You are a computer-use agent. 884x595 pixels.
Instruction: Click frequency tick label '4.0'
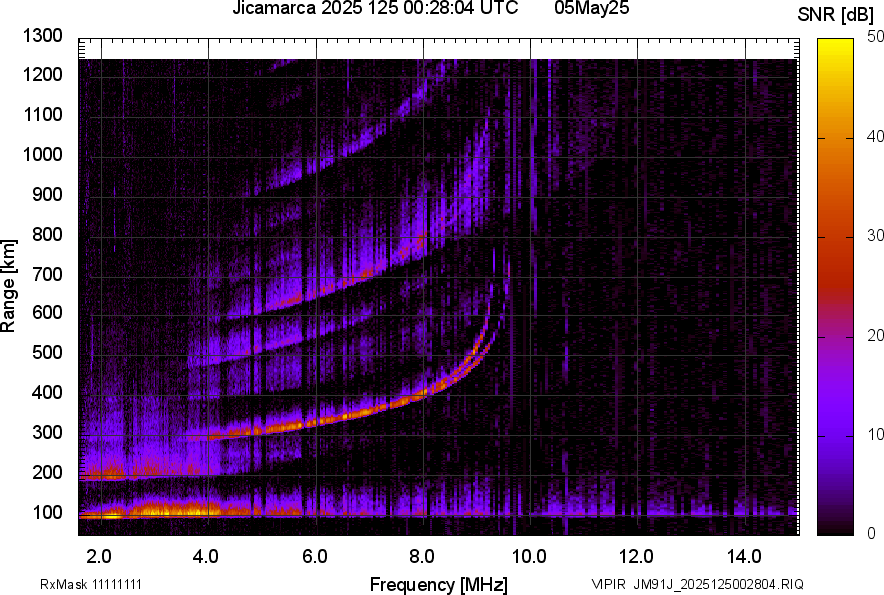pos(206,557)
